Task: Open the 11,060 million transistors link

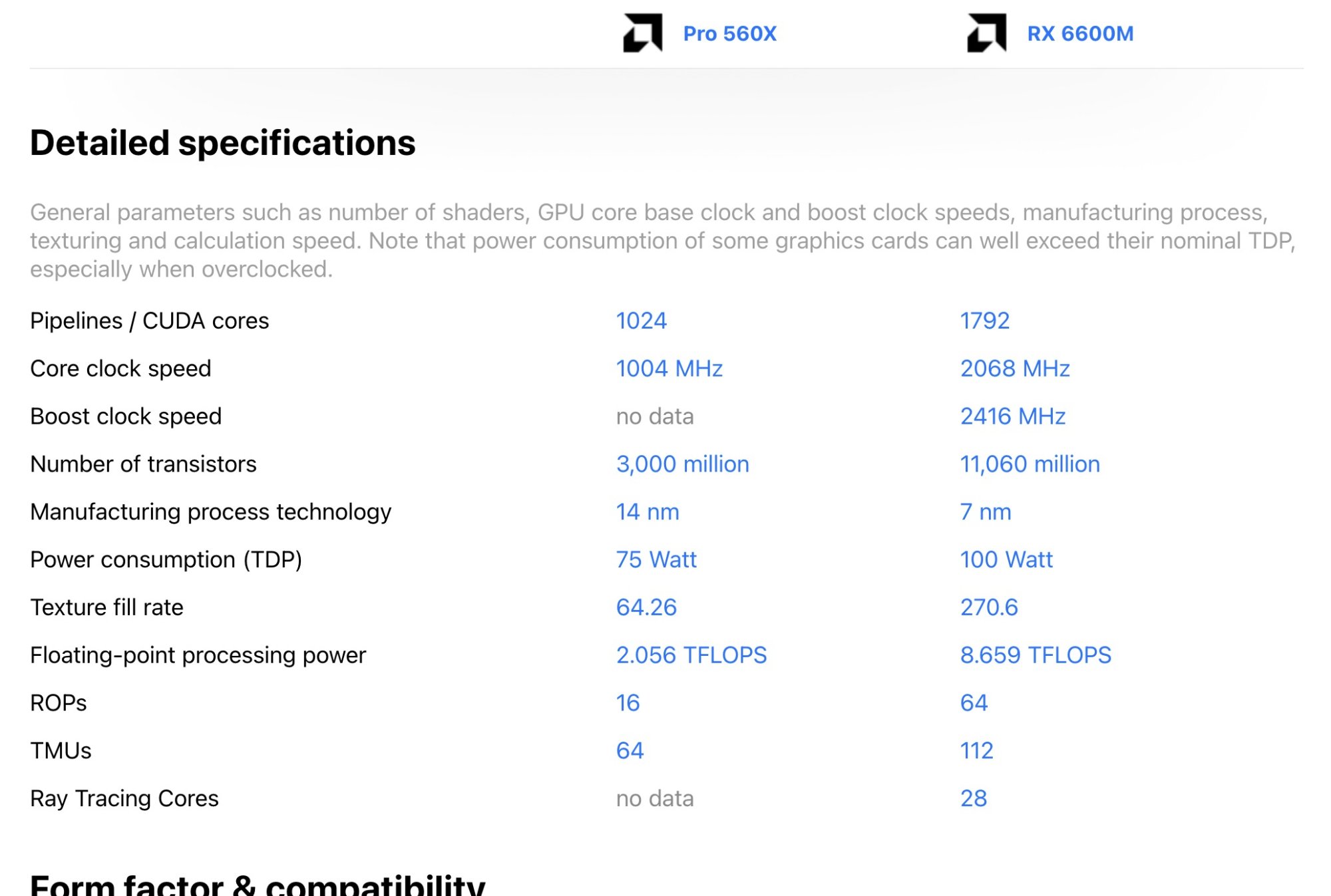Action: (x=1030, y=464)
